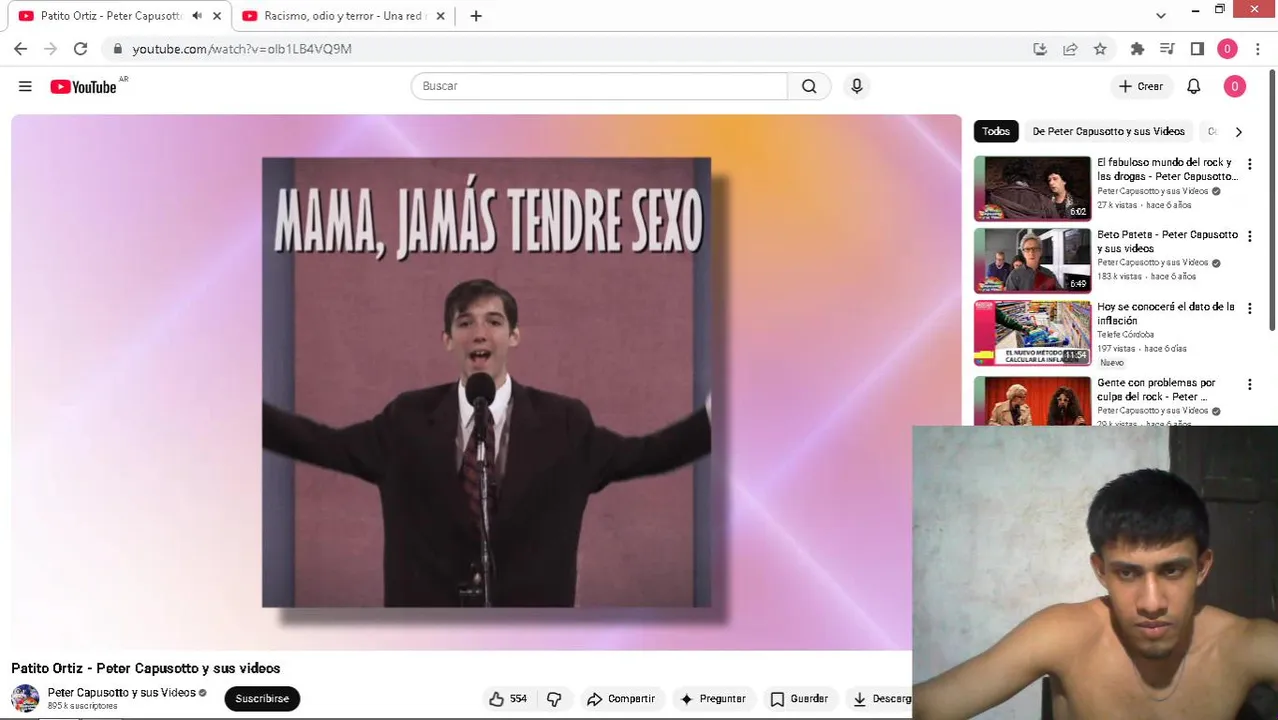Open Hoy se conocerá el dato title
Viewport: 1278px width, 720px height.
tap(1166, 314)
